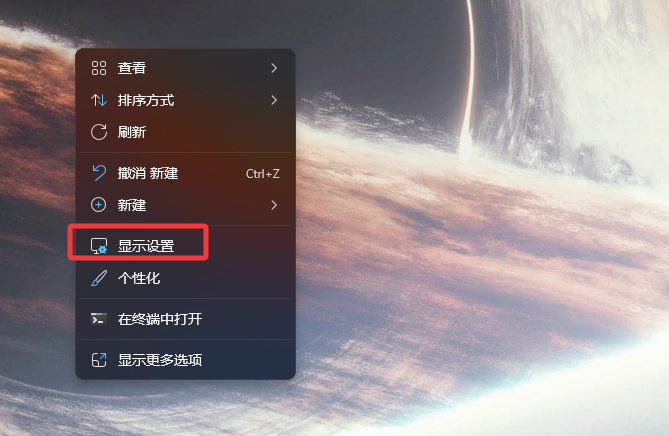Click empty desktop wallpaper to dismiss menu
Image resolution: width=669 pixels, height=436 pixels.
pyautogui.click(x=469, y=299)
